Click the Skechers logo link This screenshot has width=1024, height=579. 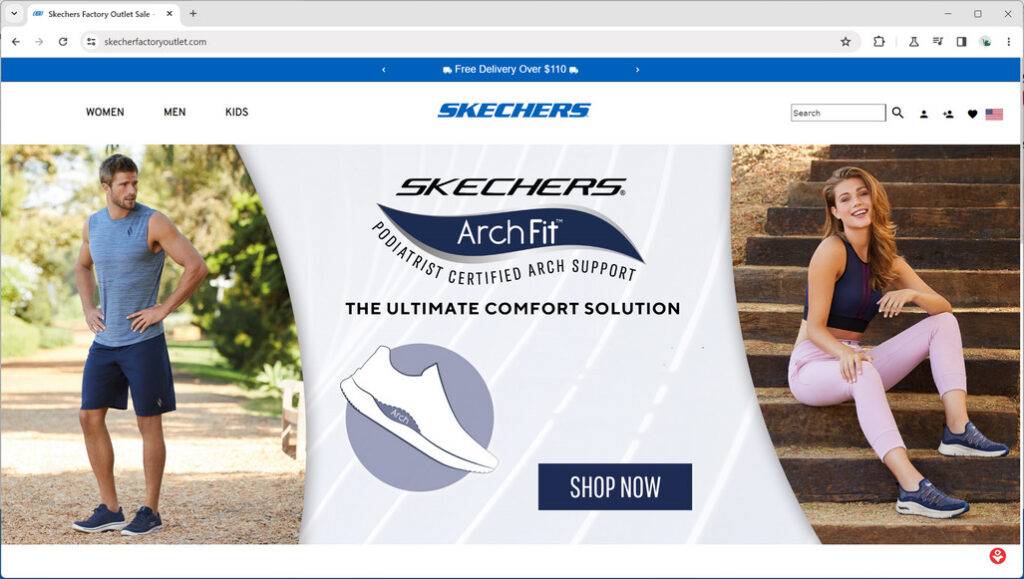pyautogui.click(x=514, y=110)
